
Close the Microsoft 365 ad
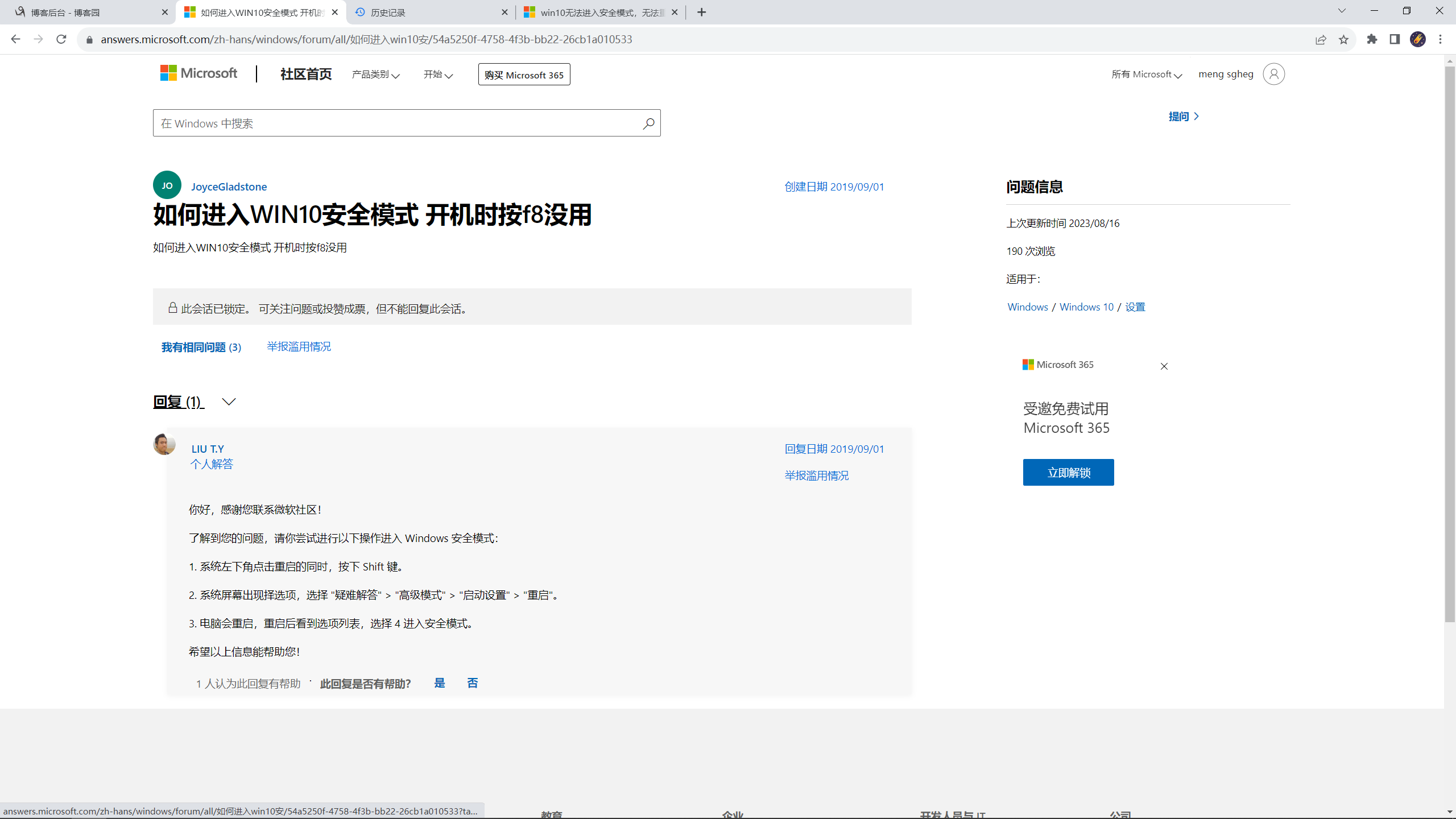coord(1164,366)
